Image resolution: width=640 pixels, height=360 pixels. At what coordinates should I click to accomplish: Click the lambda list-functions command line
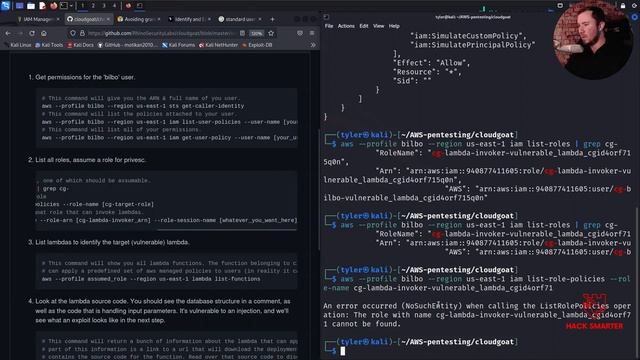coord(151,279)
